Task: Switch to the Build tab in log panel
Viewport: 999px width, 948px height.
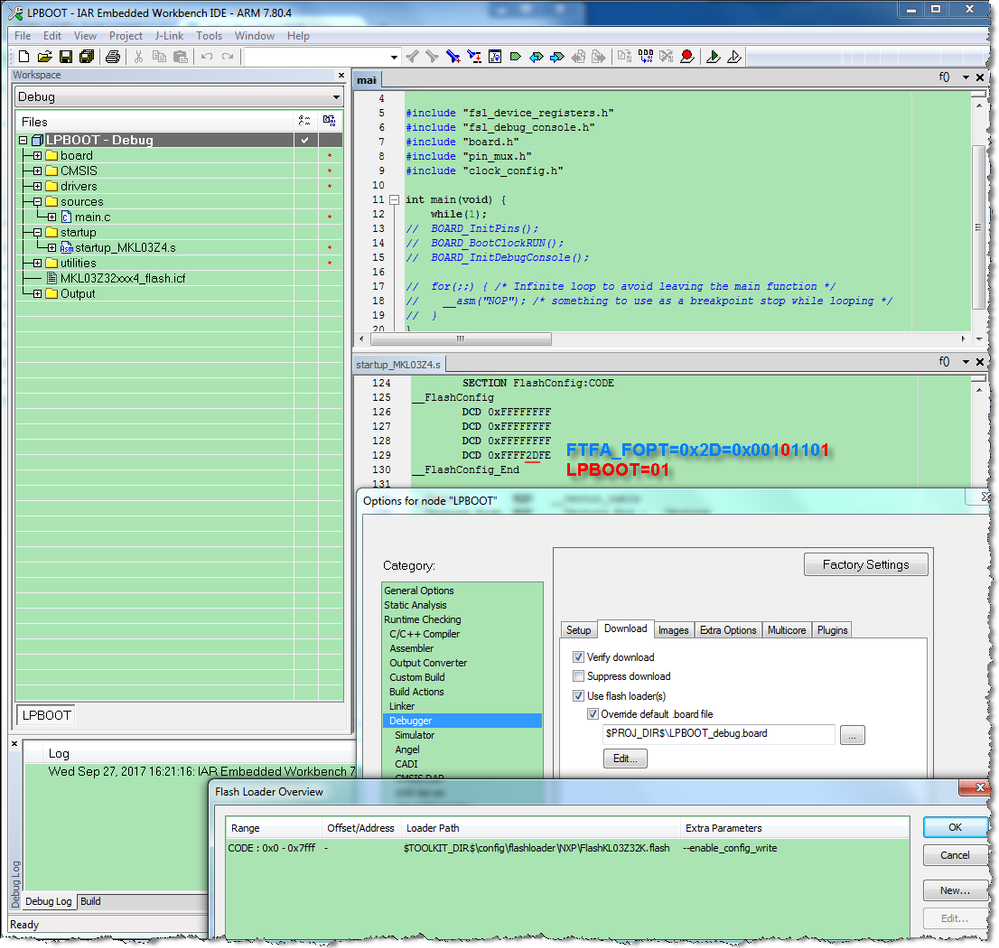Action: [90, 901]
